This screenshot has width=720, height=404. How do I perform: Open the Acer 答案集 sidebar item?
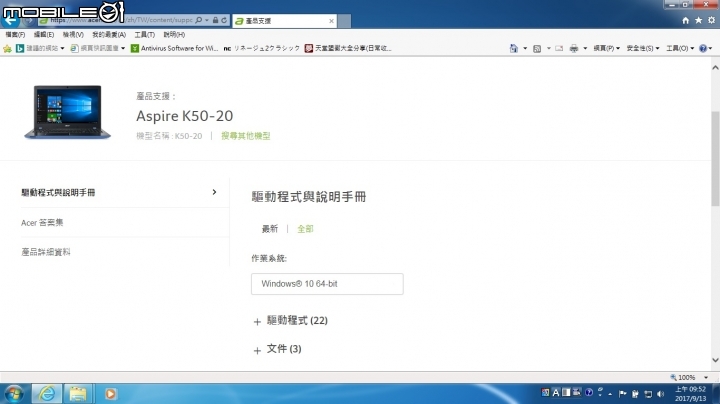point(42,223)
